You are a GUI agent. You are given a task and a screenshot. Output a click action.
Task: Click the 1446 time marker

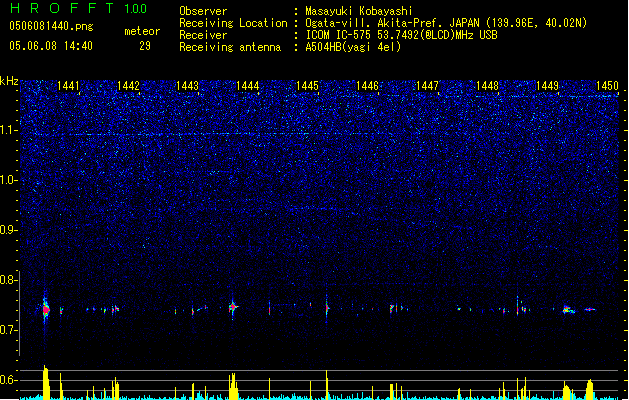[x=367, y=86]
